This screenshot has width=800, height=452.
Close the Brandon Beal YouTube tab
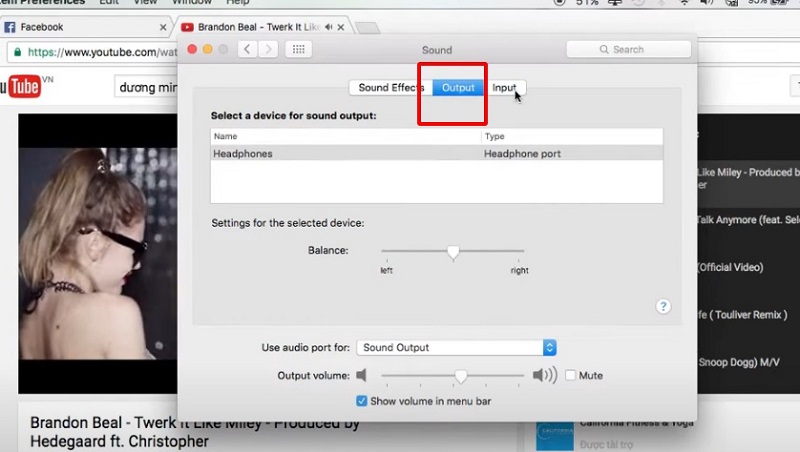341,27
